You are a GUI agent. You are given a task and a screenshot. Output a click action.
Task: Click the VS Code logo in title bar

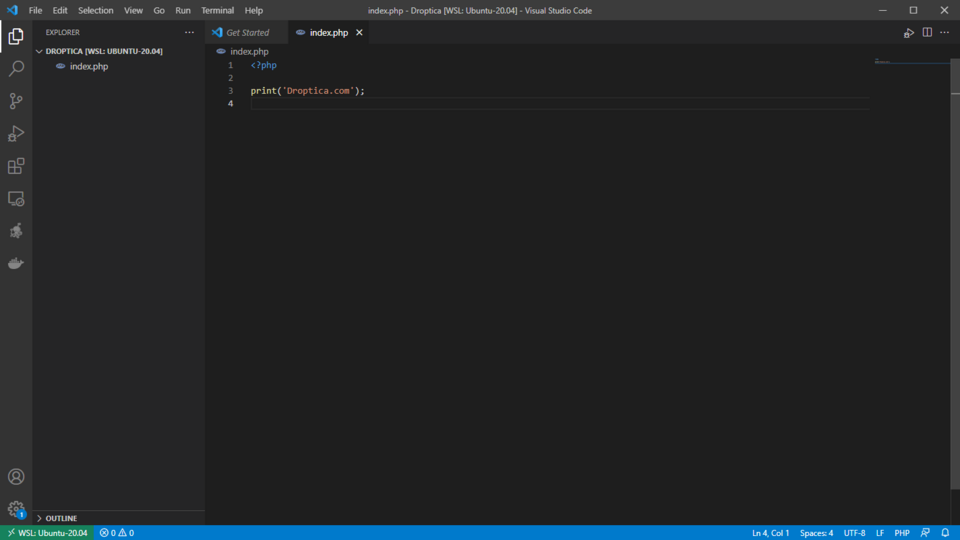click(12, 10)
